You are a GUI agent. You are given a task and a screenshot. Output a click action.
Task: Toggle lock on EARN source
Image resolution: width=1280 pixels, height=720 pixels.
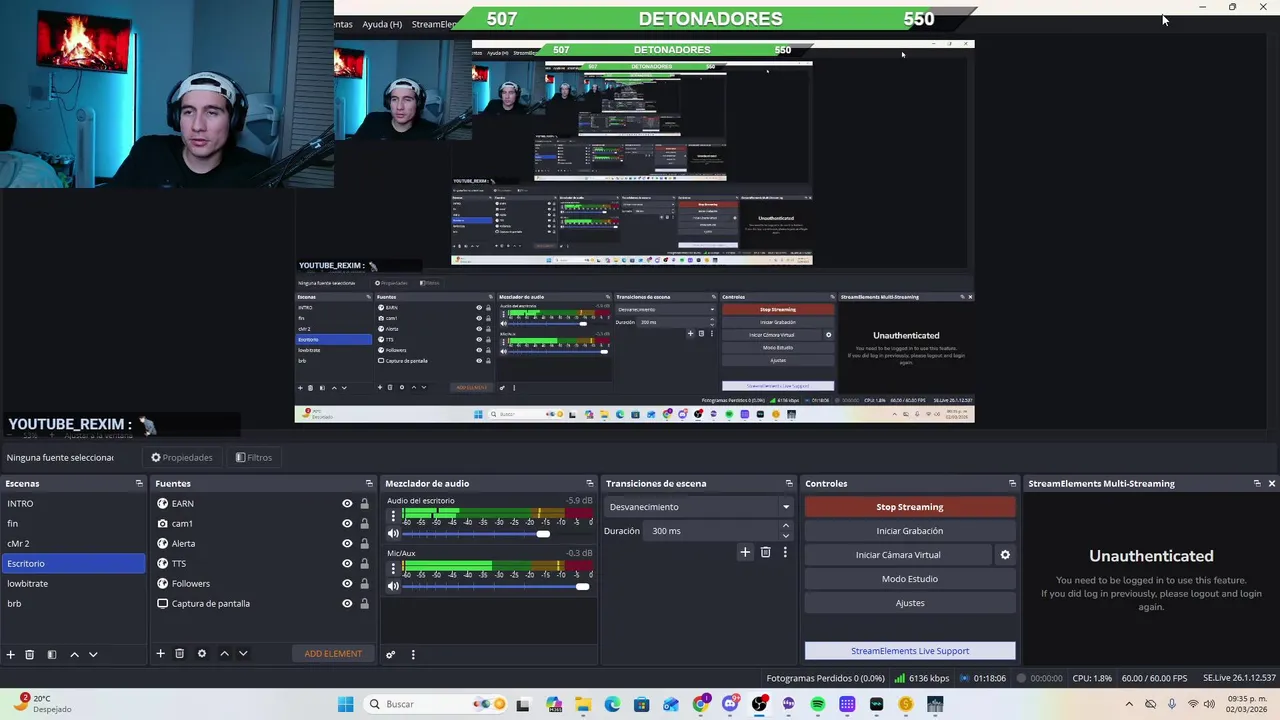365,504
